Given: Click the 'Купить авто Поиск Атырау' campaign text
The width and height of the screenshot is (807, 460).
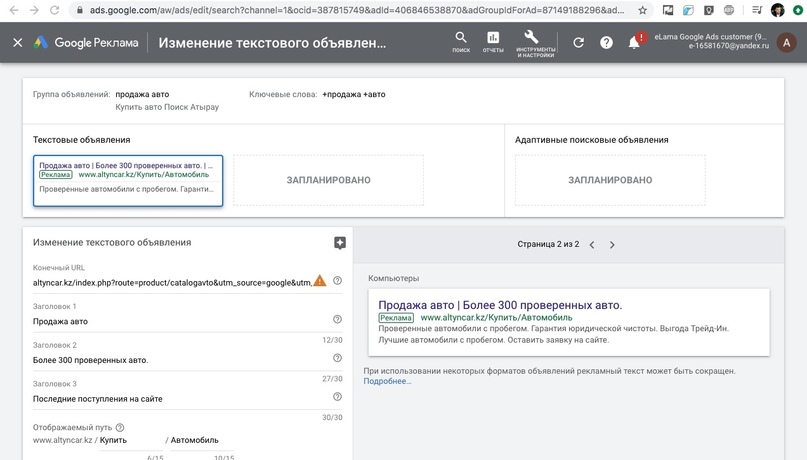Looking at the screenshot, I should pos(167,107).
